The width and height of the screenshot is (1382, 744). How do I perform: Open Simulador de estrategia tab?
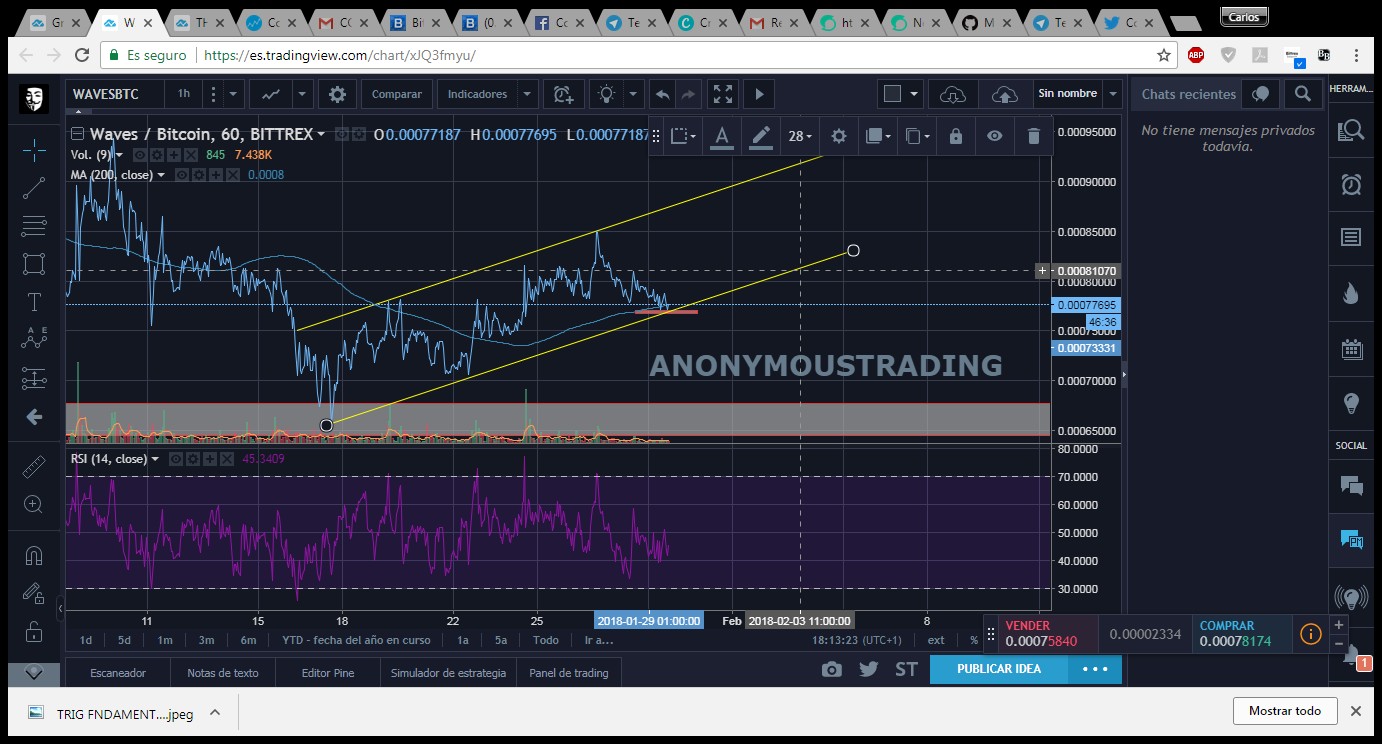[x=448, y=673]
